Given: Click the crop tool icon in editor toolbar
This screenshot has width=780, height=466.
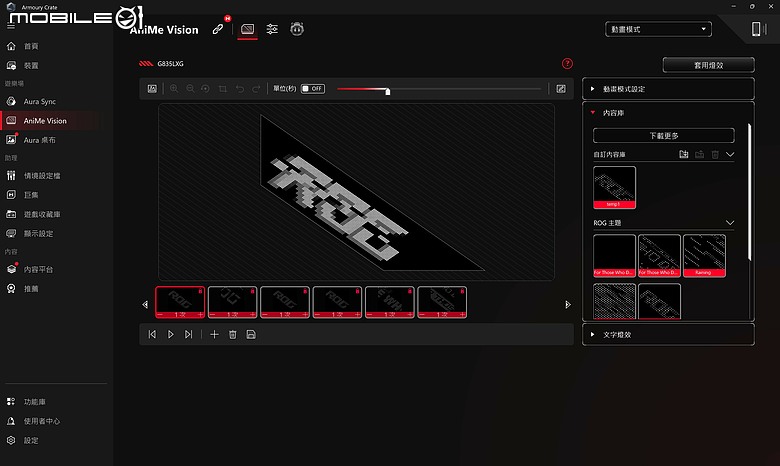Looking at the screenshot, I should pos(222,89).
